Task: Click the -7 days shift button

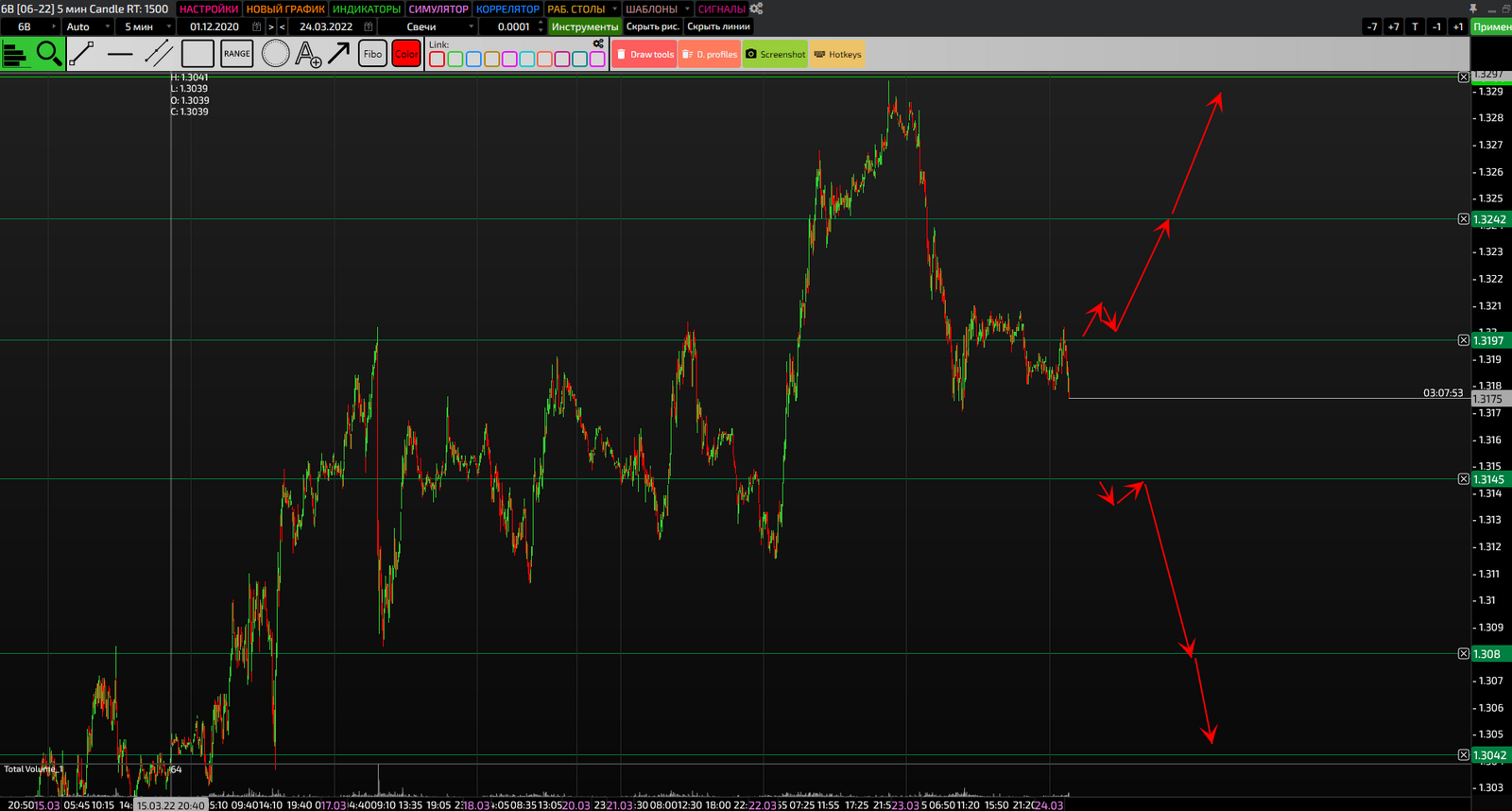Action: (x=1372, y=26)
